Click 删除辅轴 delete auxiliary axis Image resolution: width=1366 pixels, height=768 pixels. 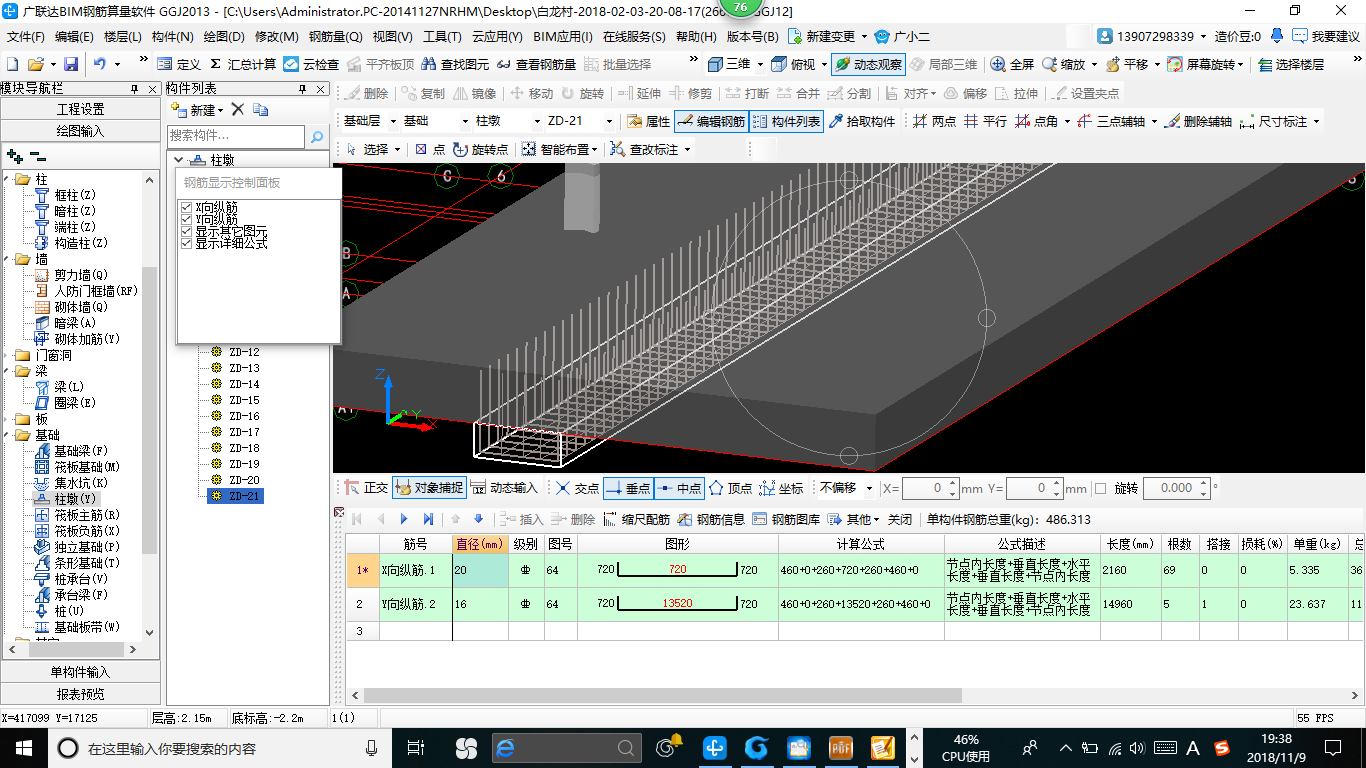pos(1197,122)
